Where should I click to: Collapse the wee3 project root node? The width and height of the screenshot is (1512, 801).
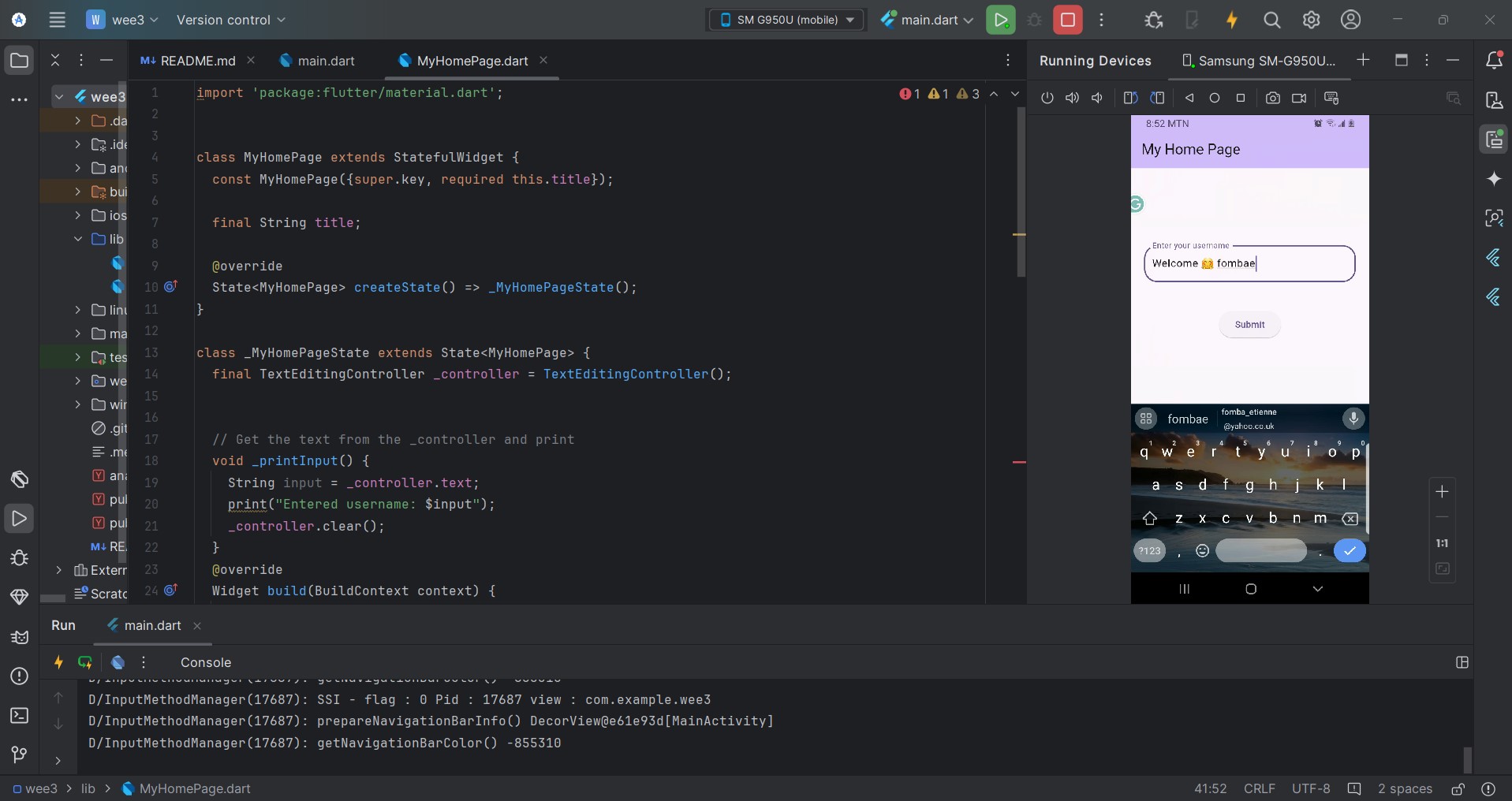(x=59, y=97)
